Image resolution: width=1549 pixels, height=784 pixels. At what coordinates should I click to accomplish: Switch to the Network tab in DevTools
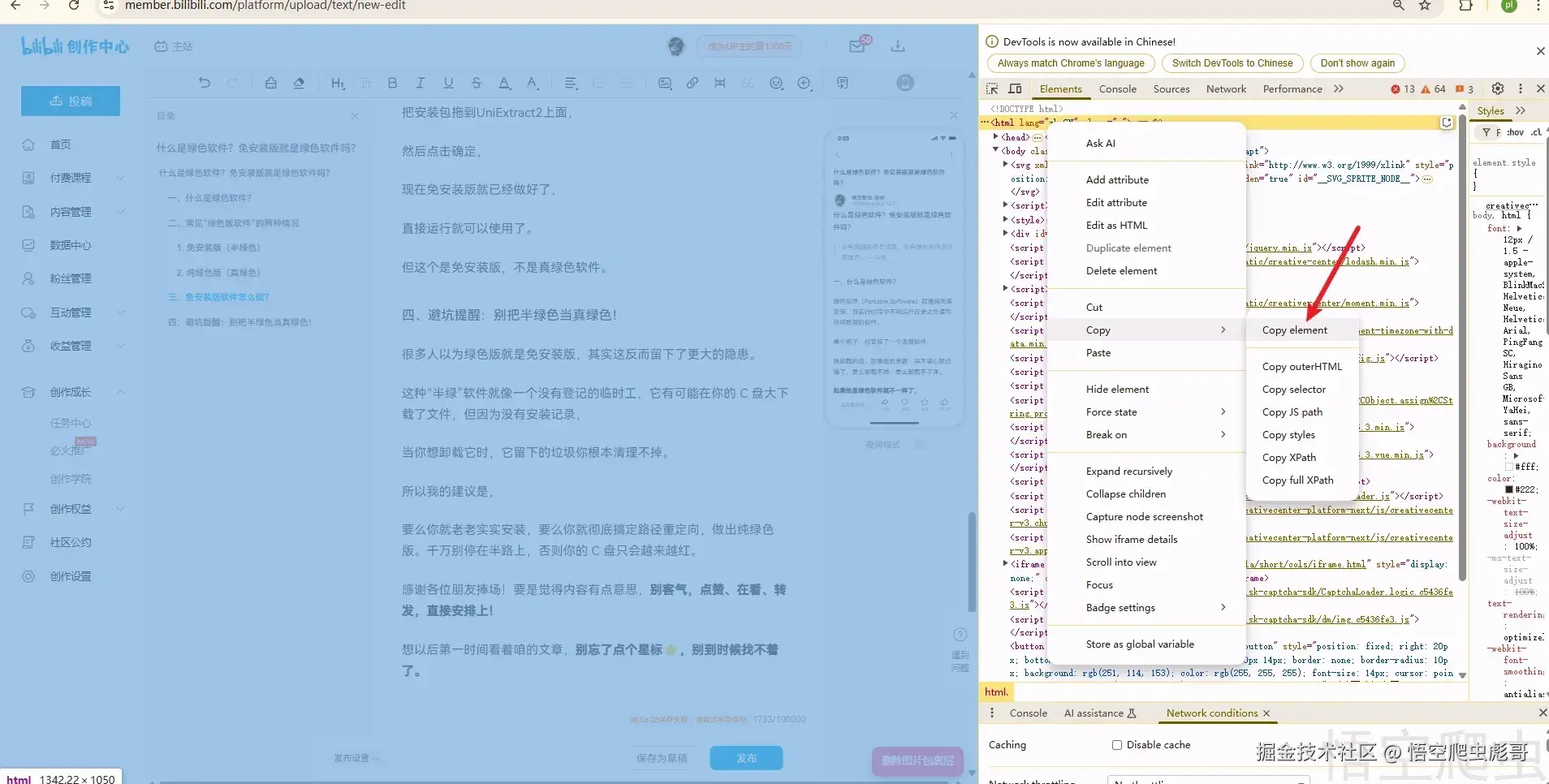[1226, 89]
